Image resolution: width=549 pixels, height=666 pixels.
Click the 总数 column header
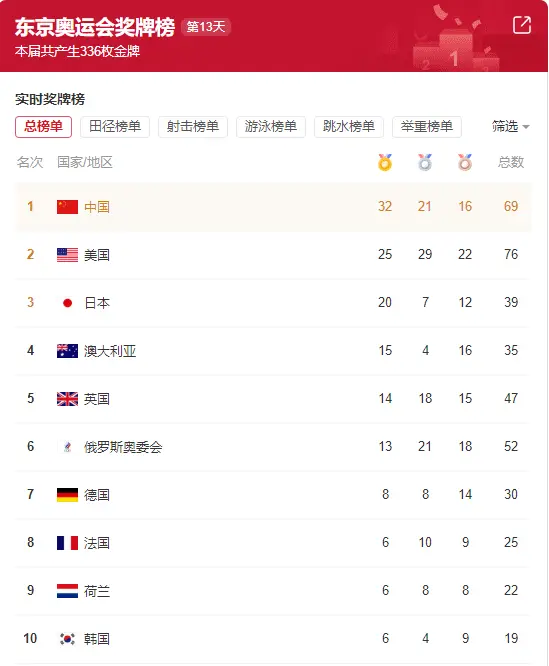point(511,162)
